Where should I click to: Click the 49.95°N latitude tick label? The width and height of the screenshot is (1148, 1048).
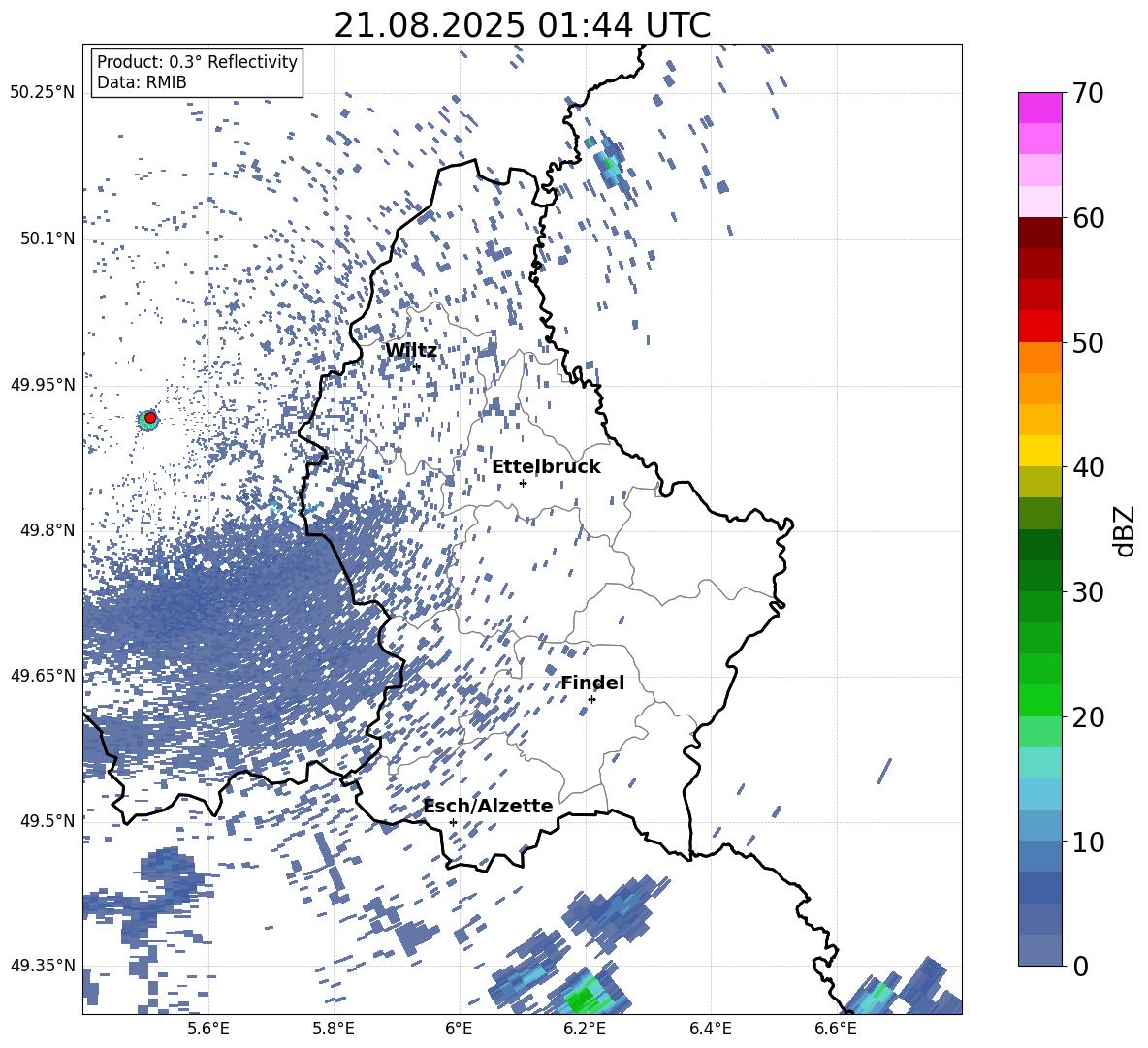point(43,385)
